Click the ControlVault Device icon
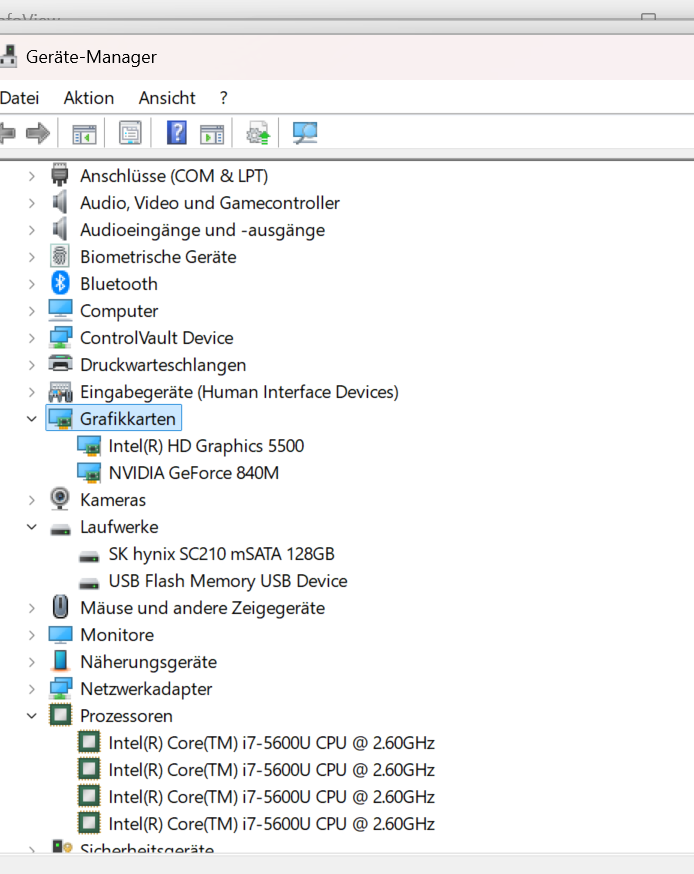The height and width of the screenshot is (874, 694). (x=60, y=337)
